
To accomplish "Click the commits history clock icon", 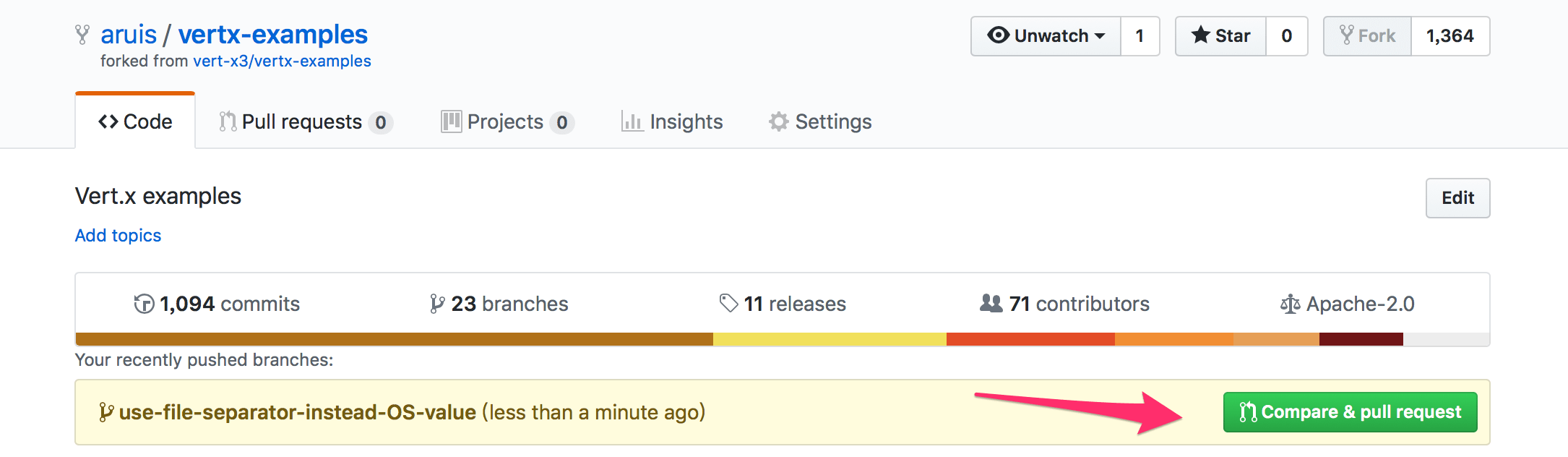I will (144, 304).
